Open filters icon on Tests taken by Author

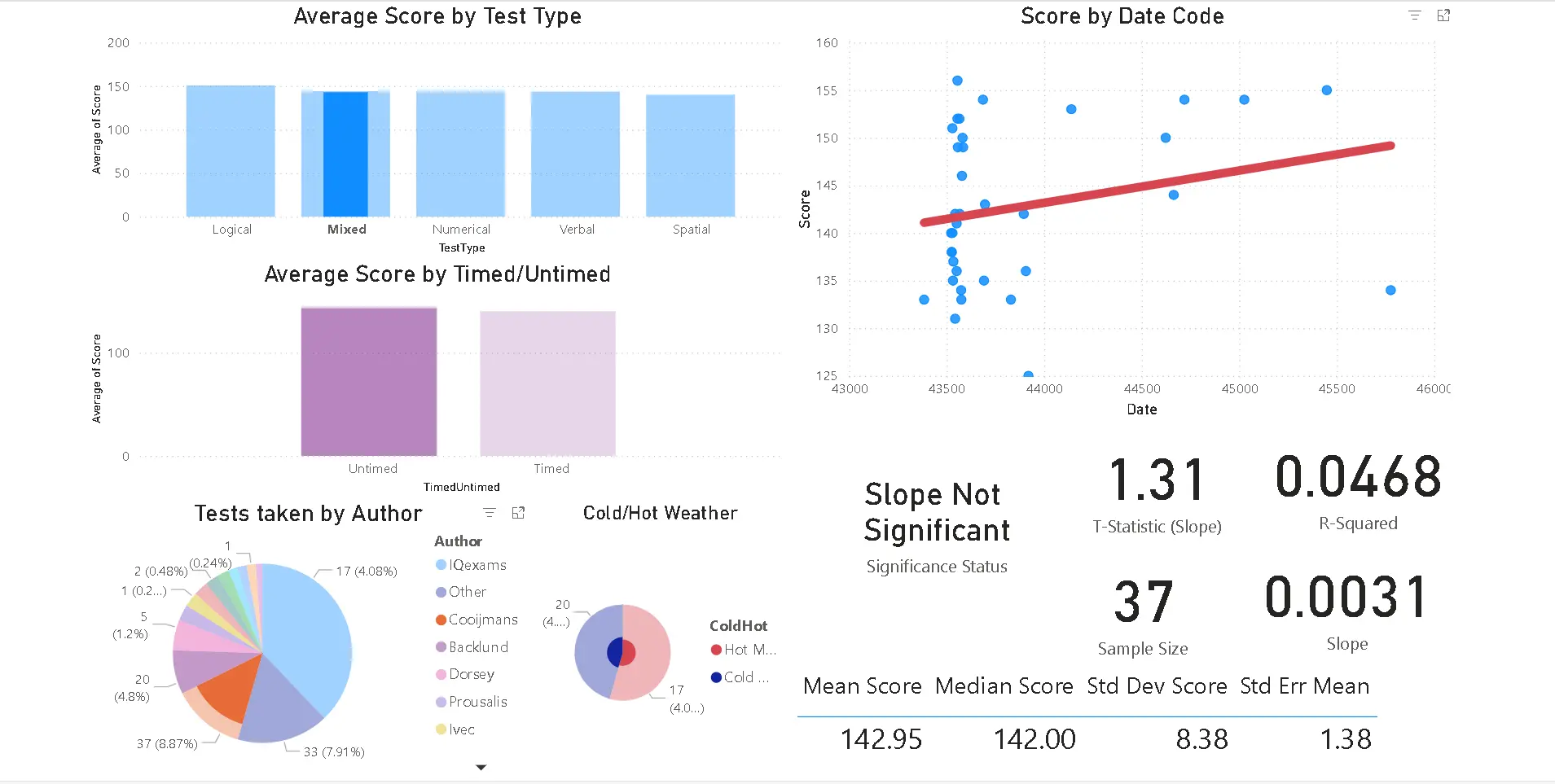(x=490, y=513)
